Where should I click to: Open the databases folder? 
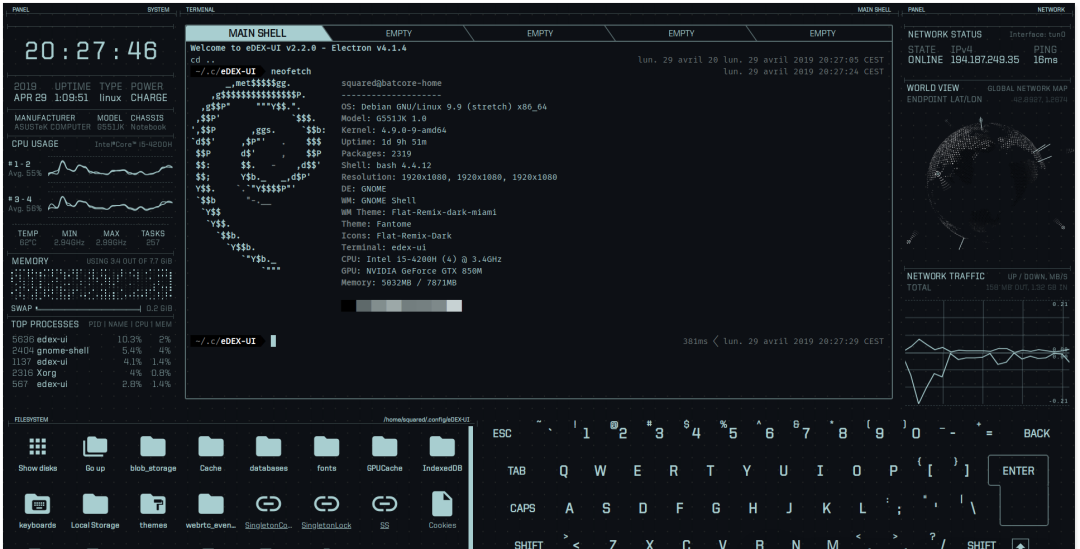(269, 447)
